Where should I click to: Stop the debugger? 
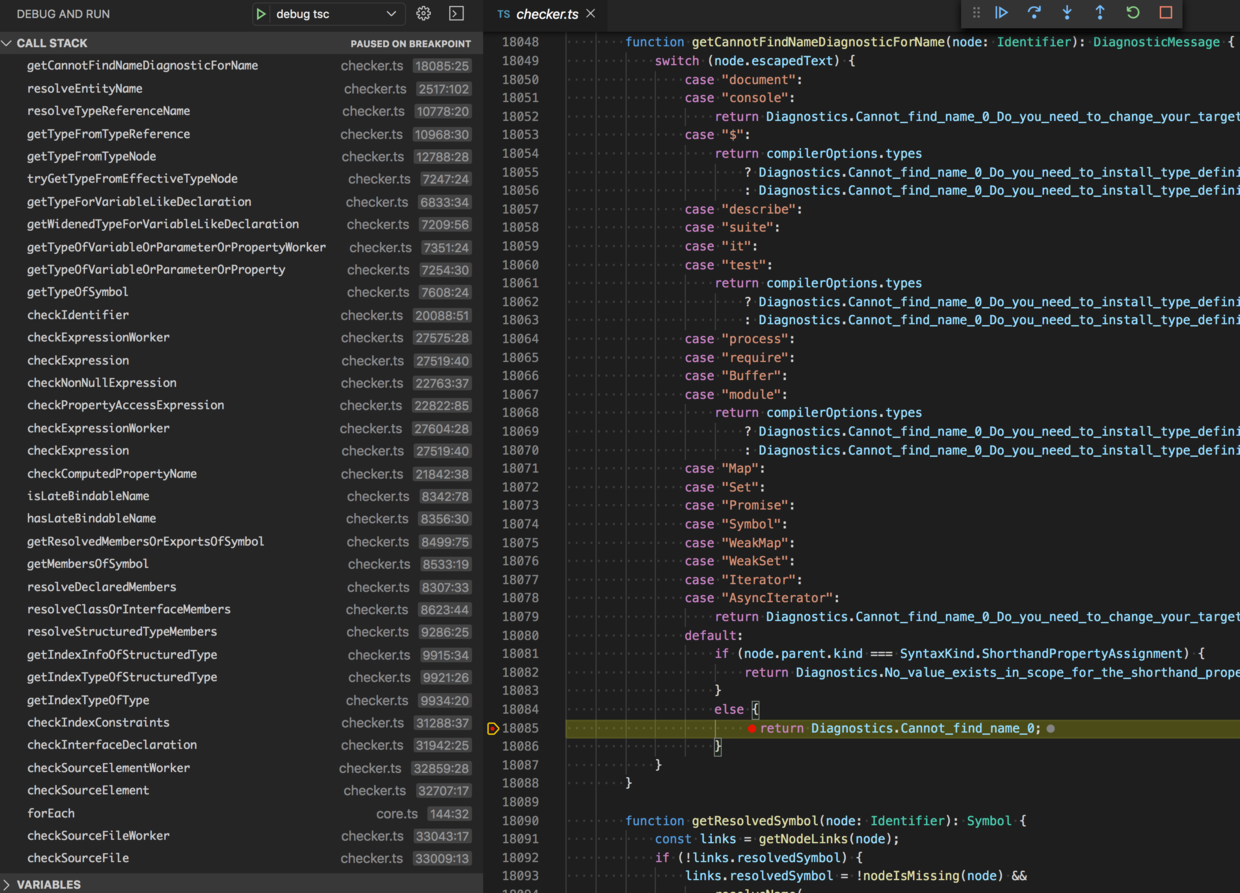[x=1166, y=13]
